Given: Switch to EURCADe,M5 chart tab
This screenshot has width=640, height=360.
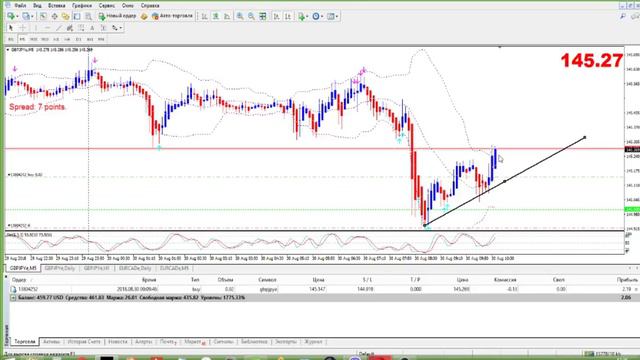Looking at the screenshot, I should (x=174, y=268).
